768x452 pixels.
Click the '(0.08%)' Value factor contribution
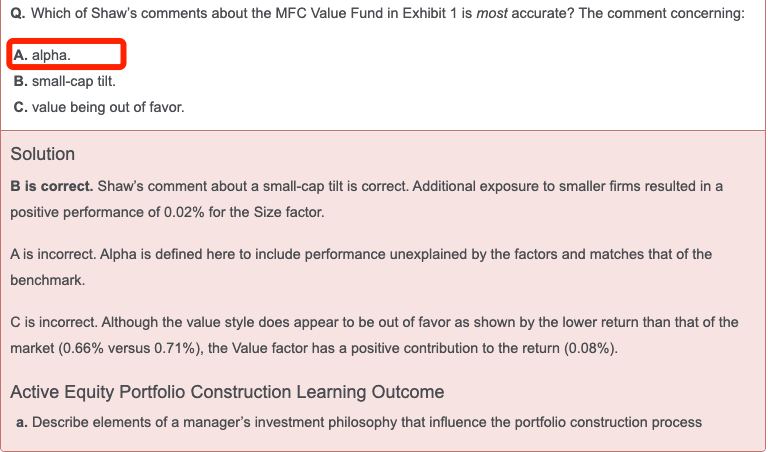pyautogui.click(x=591, y=348)
